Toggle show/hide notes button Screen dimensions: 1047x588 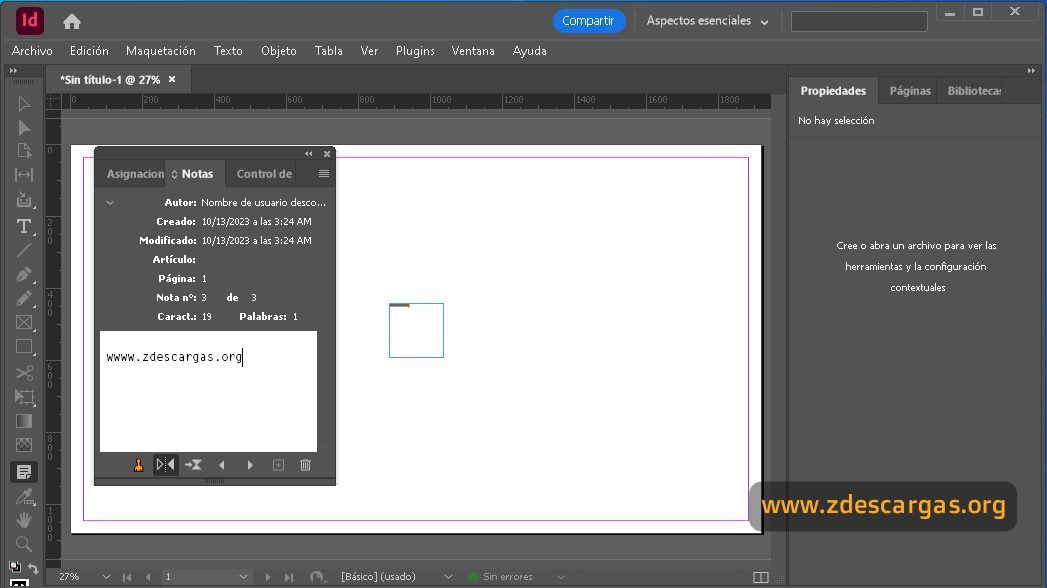[x=166, y=465]
